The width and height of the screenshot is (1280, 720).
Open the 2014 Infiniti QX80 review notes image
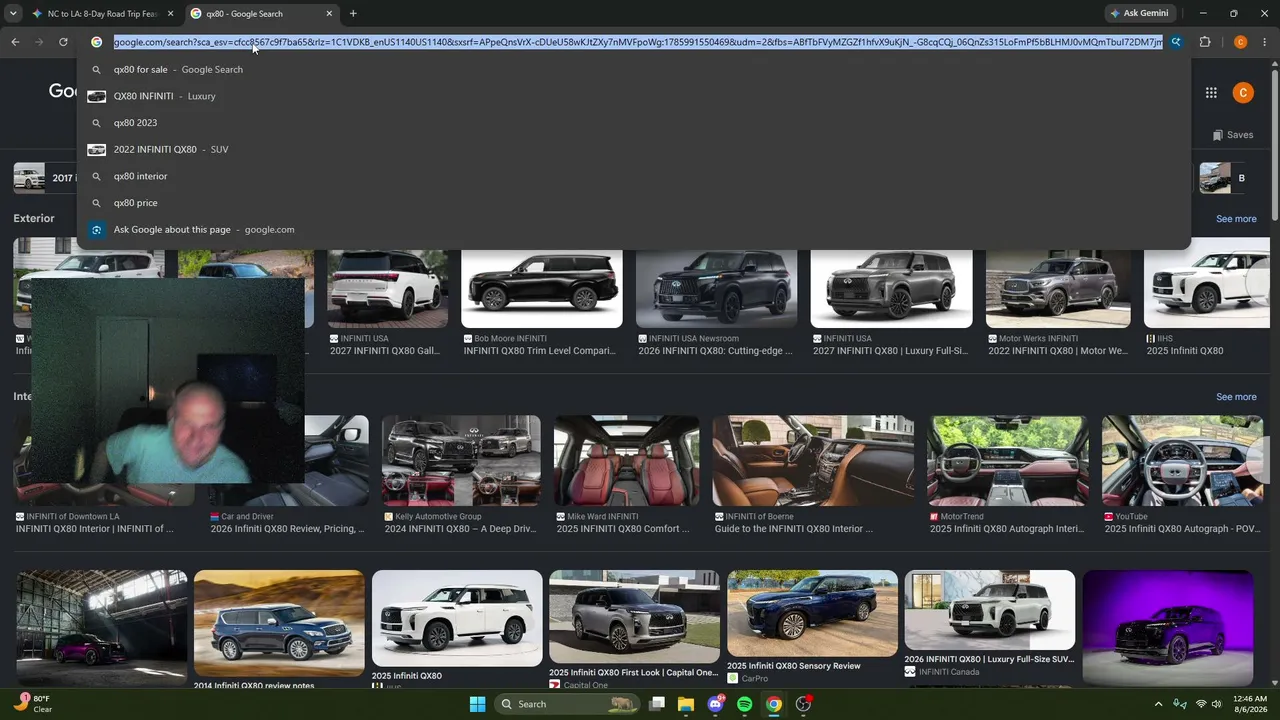coord(279,624)
